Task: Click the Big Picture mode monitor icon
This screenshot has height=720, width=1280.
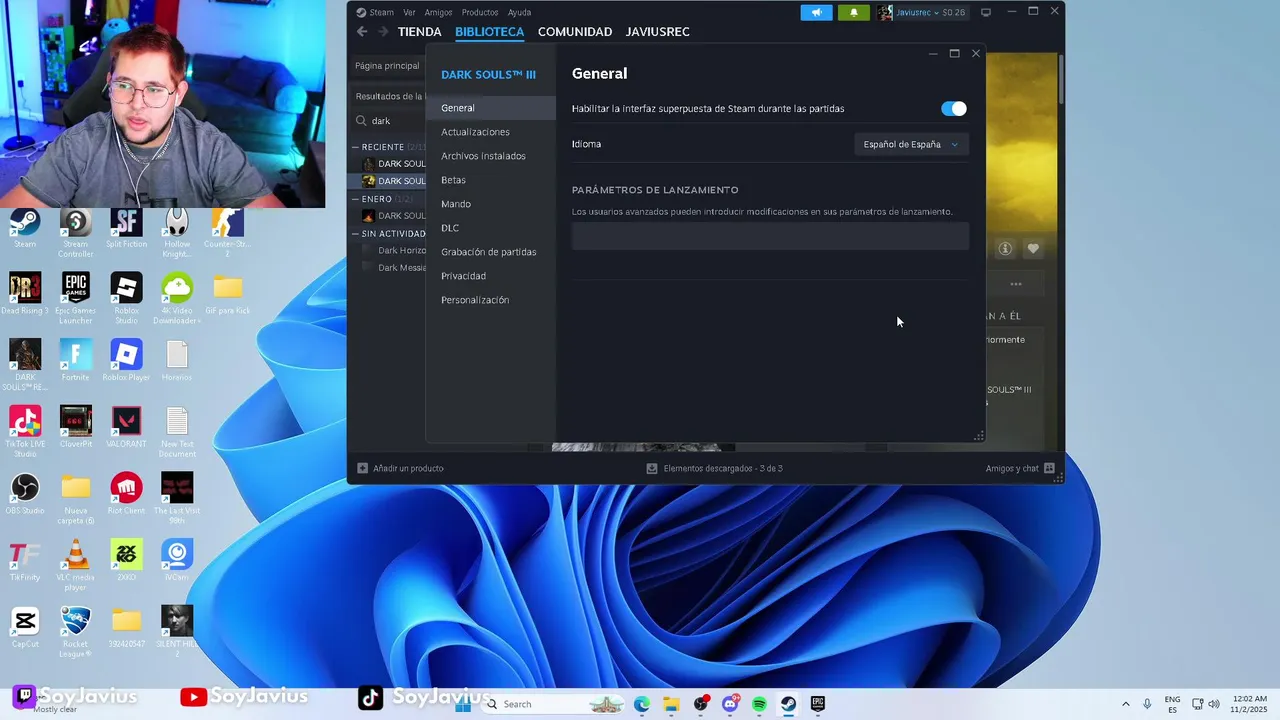Action: tap(986, 12)
